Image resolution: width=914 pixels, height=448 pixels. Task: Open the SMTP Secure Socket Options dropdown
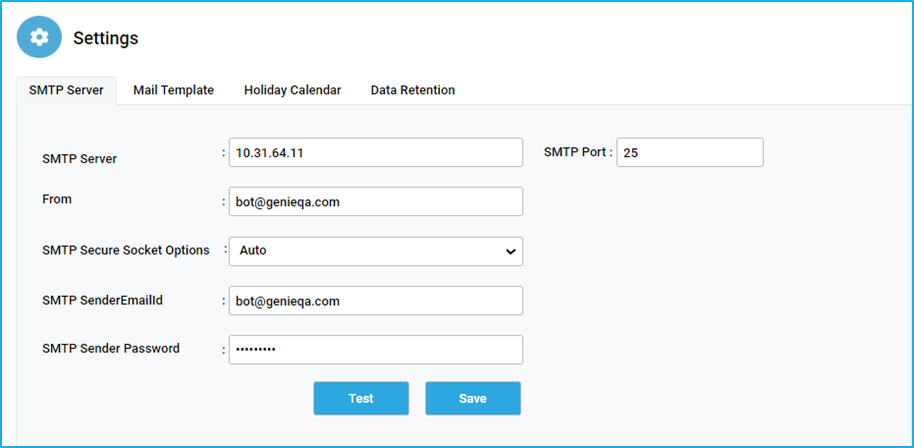(x=375, y=251)
